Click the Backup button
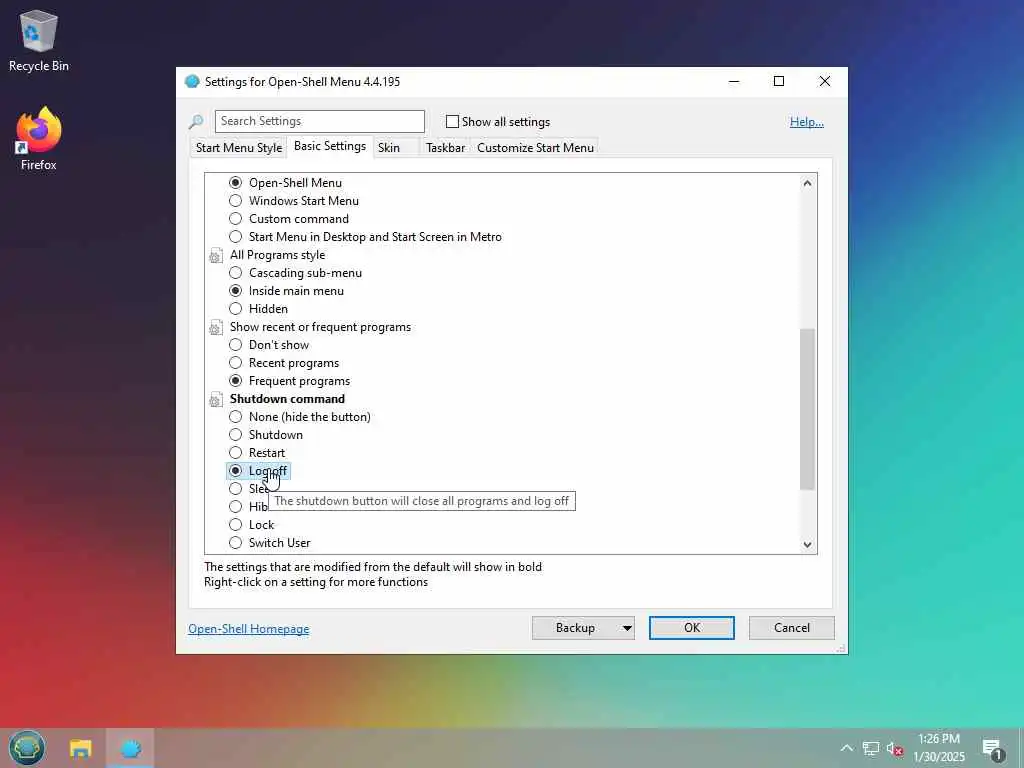The image size is (1024, 768). point(575,628)
